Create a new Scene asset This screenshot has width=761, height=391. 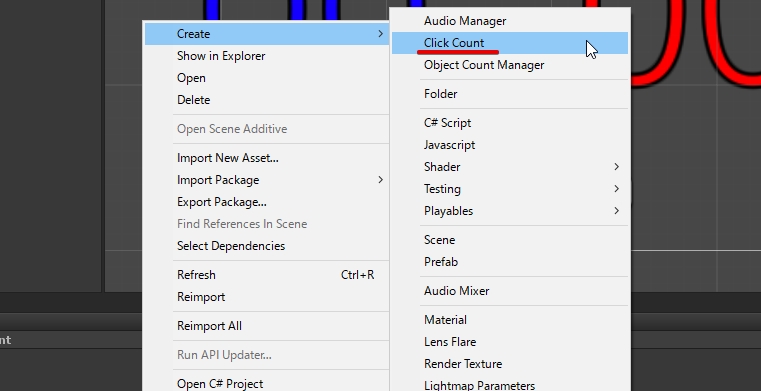click(x=510, y=240)
